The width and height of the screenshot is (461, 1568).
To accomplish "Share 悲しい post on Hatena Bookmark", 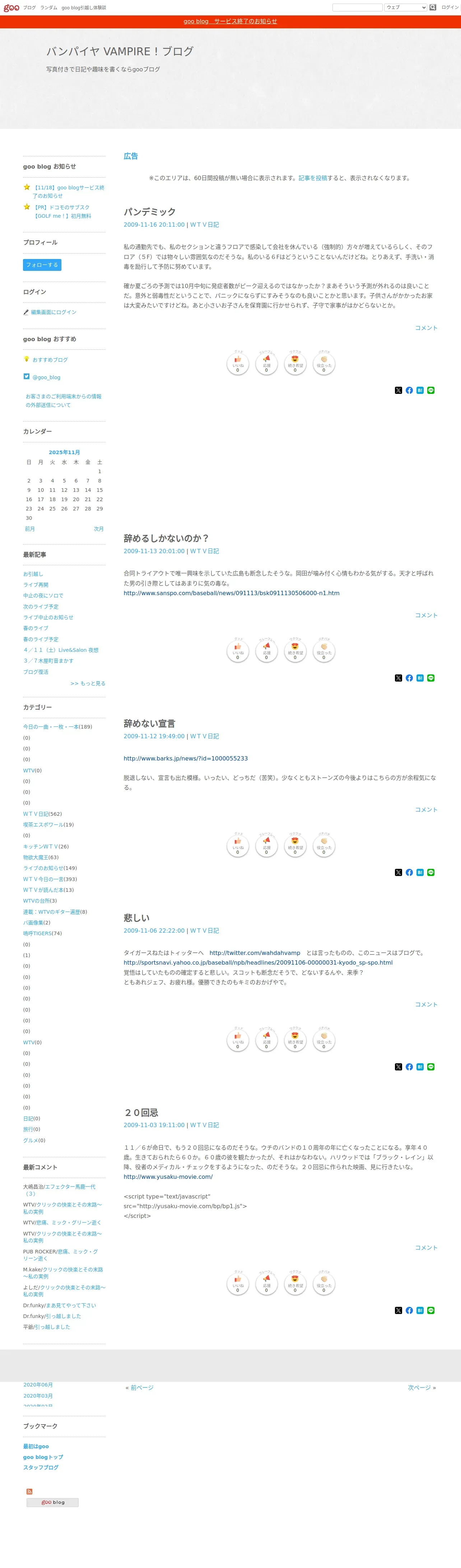I will point(420,1066).
